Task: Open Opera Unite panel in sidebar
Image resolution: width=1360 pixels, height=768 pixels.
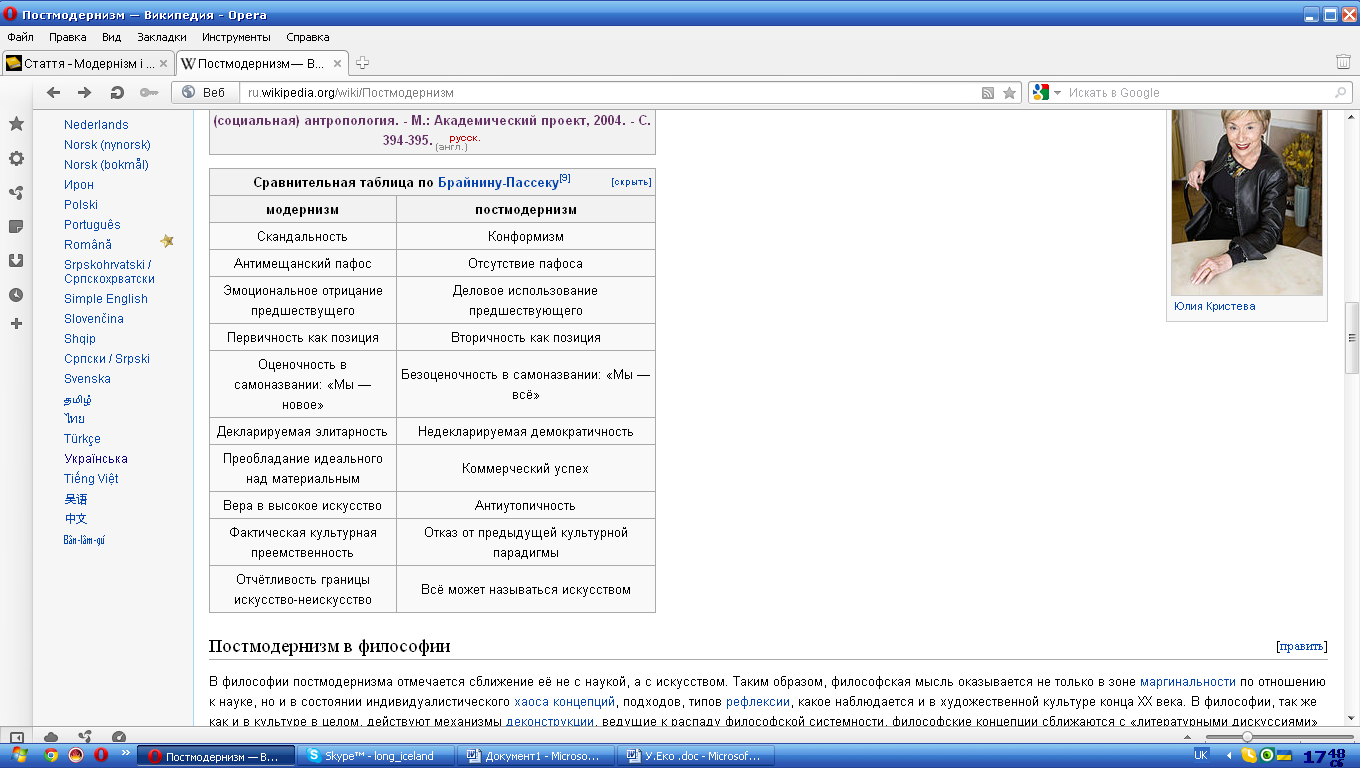Action: pyautogui.click(x=16, y=192)
